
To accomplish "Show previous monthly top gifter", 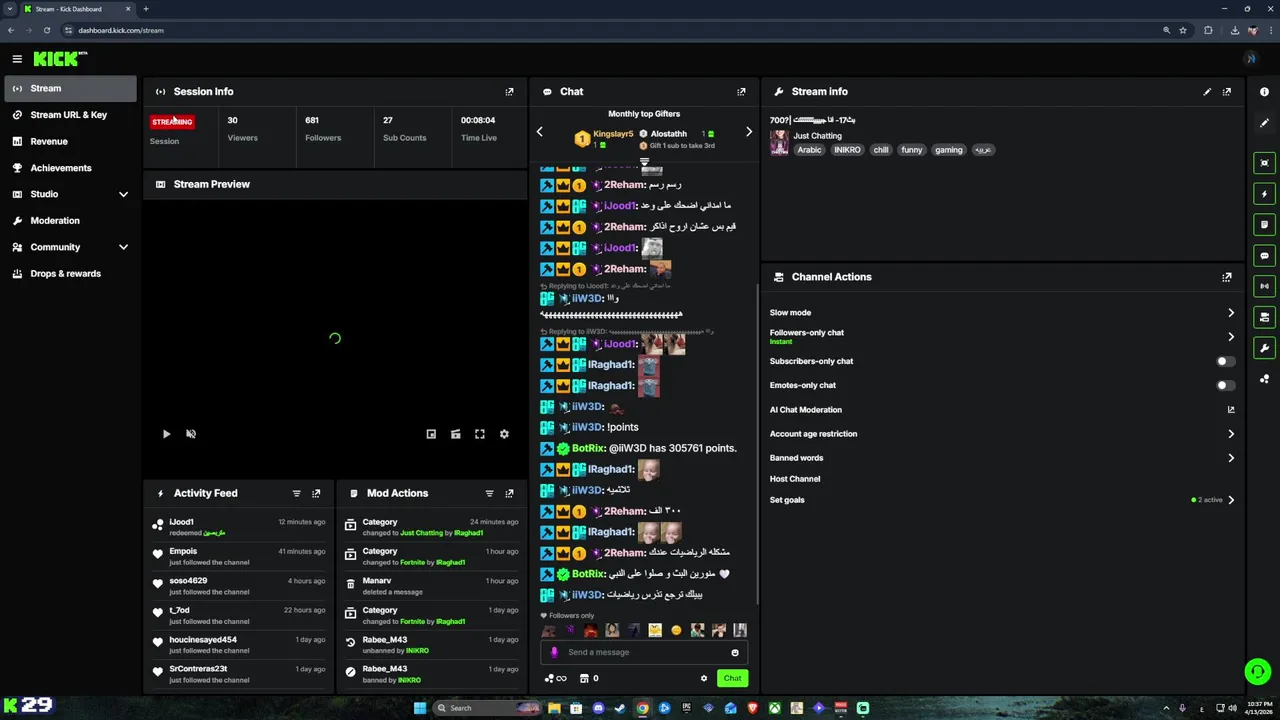I will tap(540, 132).
